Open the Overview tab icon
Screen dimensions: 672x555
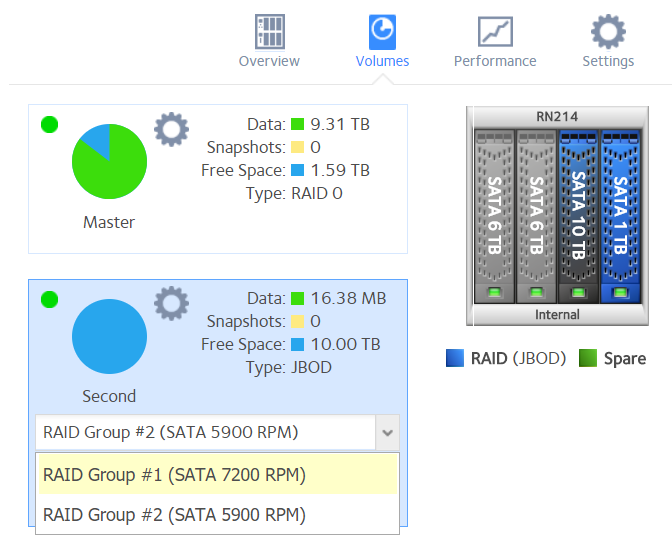point(269,31)
